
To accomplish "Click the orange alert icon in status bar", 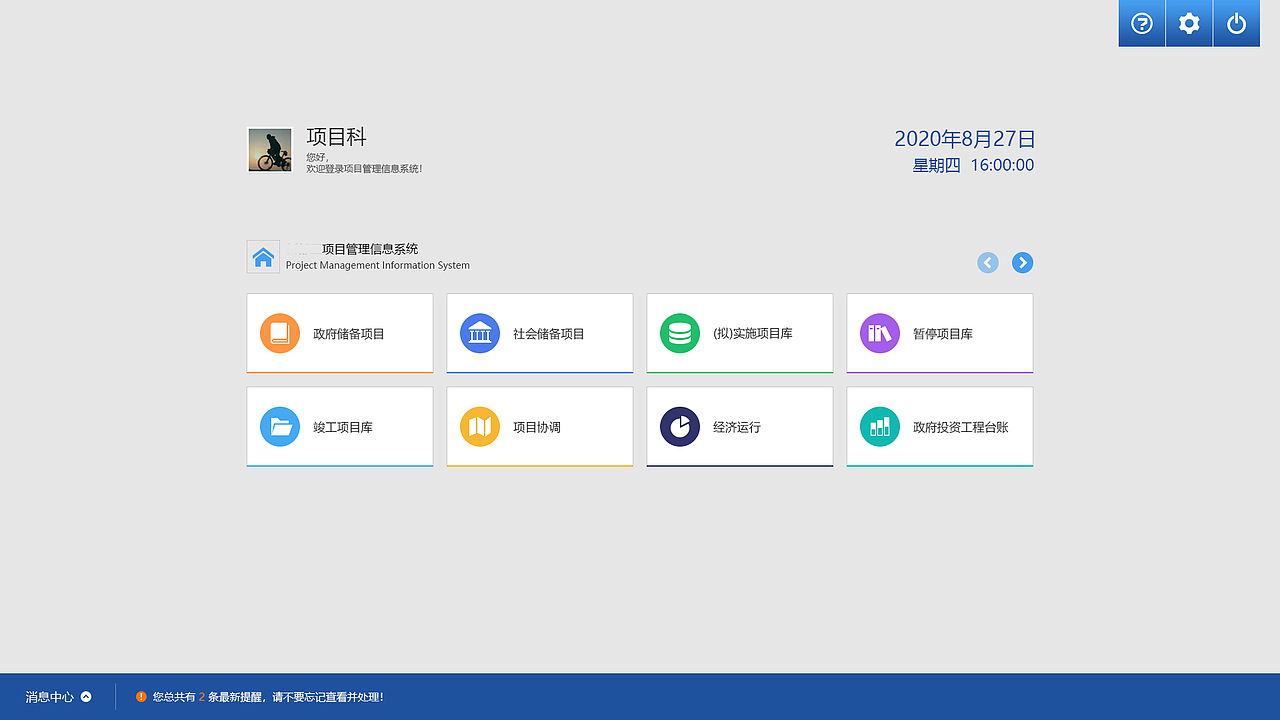I will tap(141, 697).
